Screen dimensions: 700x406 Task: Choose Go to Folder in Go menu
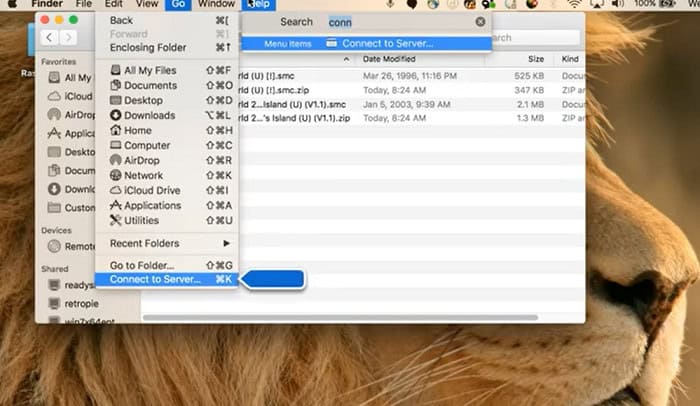click(x=167, y=265)
